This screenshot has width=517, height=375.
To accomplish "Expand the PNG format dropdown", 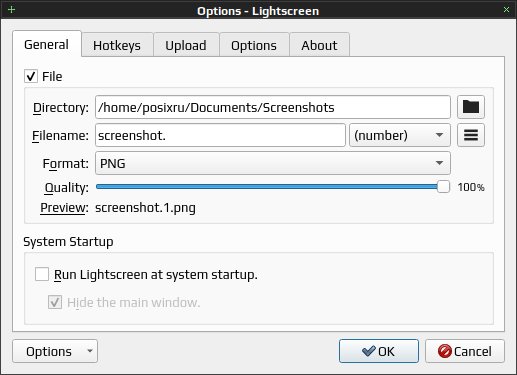I will (273, 163).
